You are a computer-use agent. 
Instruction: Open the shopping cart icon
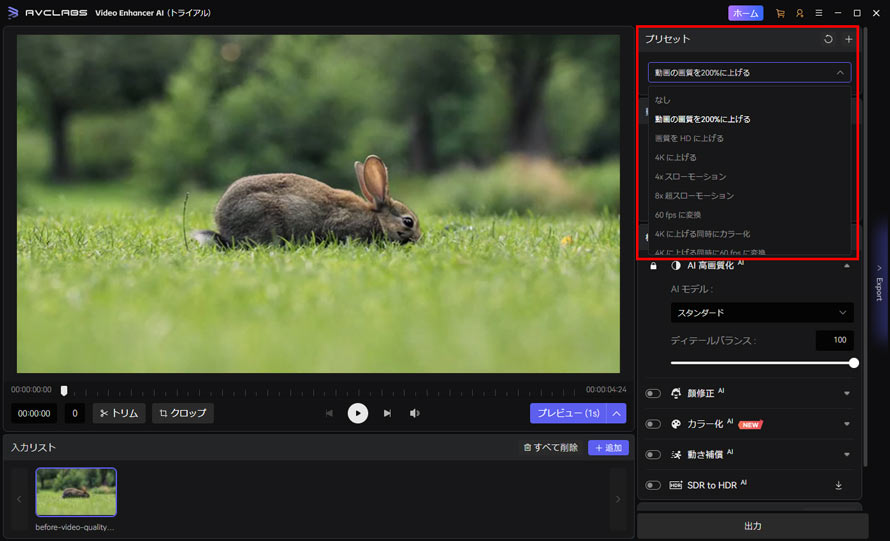click(x=780, y=13)
